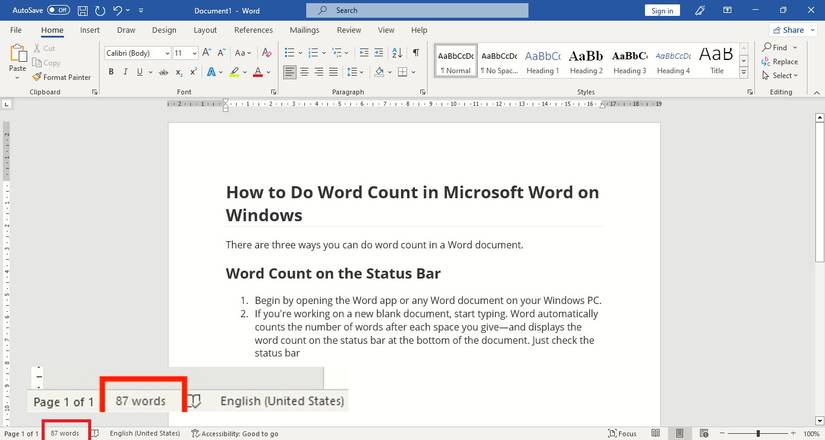This screenshot has width=825, height=440.
Task: Apply Italic formatting
Action: tap(125, 72)
